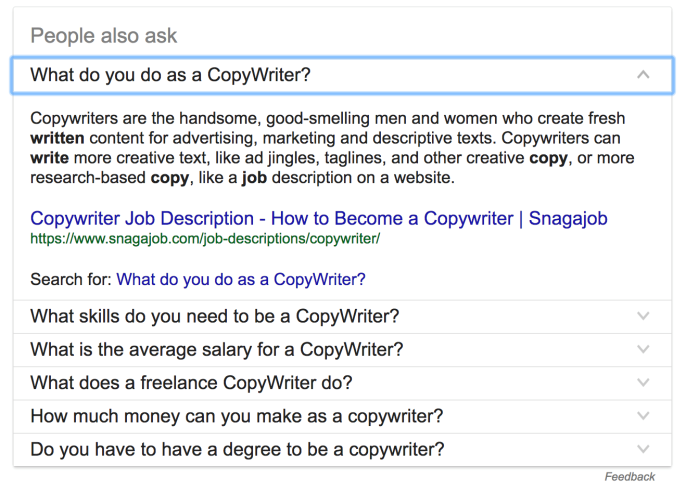The width and height of the screenshot is (686, 490).
Task: Click the expanded "What do you do" question title
Action: 171,75
